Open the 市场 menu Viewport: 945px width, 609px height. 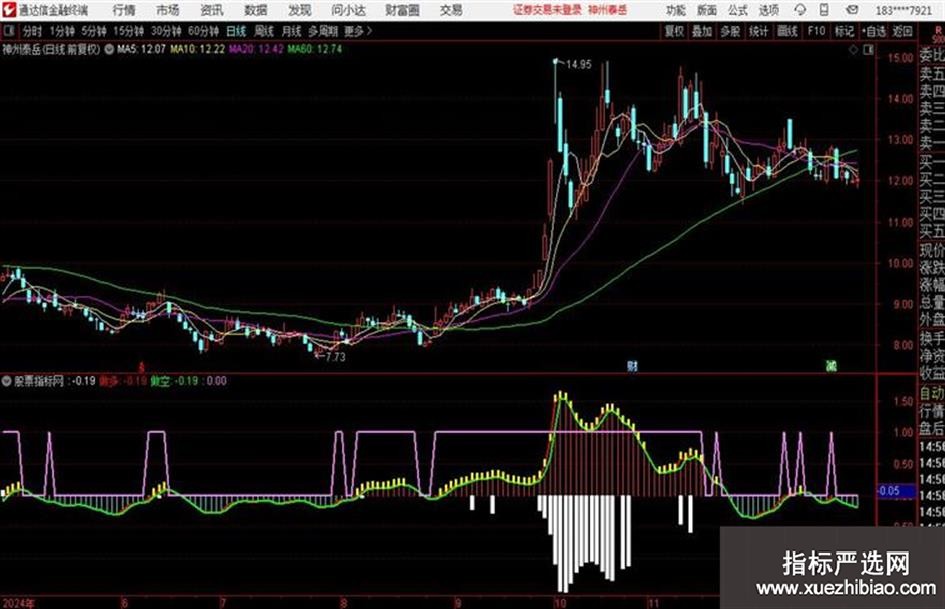pos(168,10)
